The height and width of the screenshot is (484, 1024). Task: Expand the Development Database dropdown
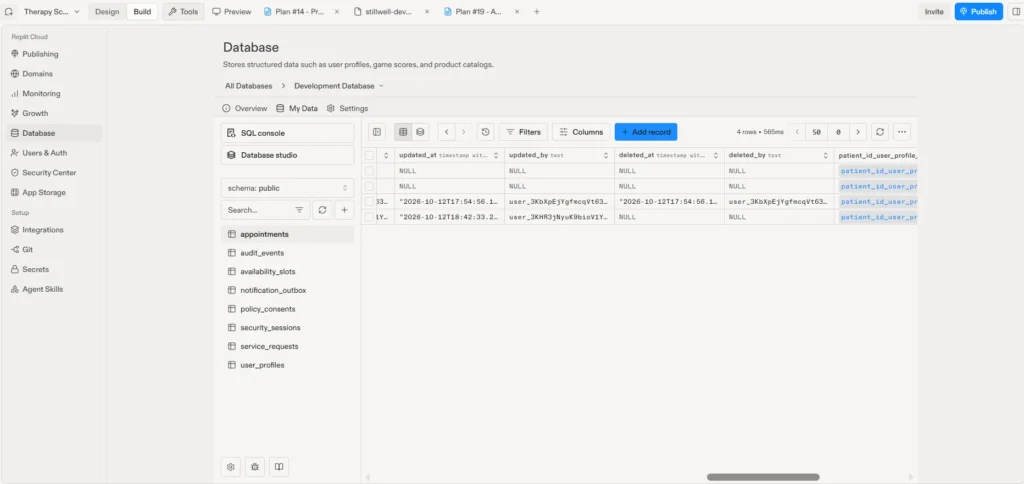pos(338,86)
